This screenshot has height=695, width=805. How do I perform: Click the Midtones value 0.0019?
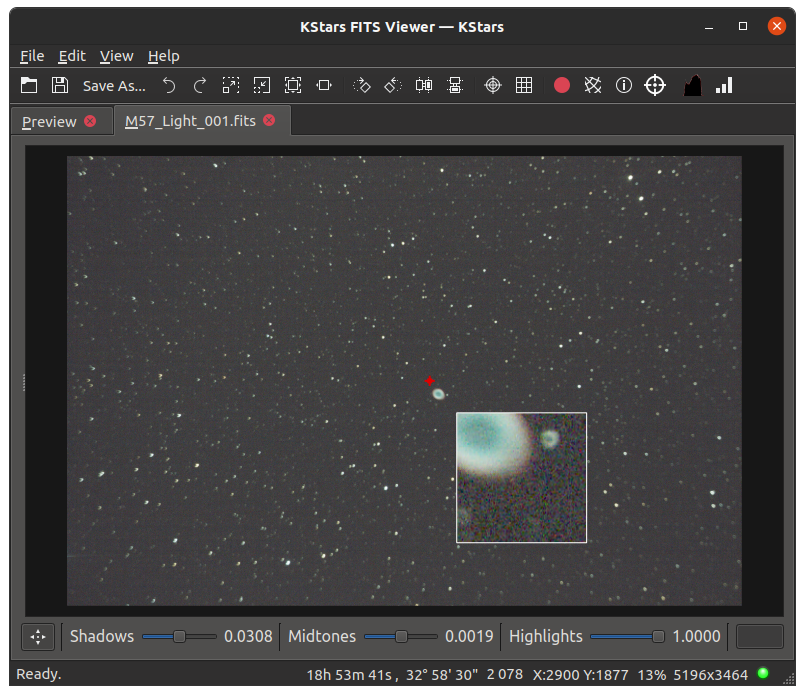pyautogui.click(x=469, y=636)
